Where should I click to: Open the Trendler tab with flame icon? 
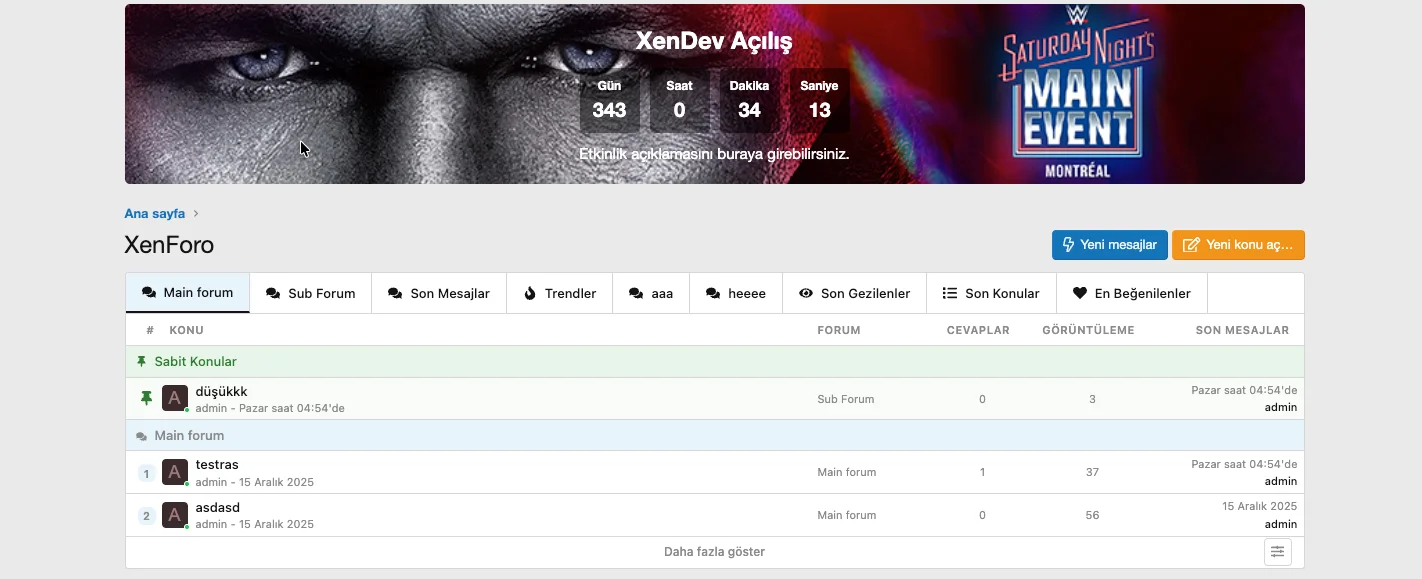[x=559, y=293]
